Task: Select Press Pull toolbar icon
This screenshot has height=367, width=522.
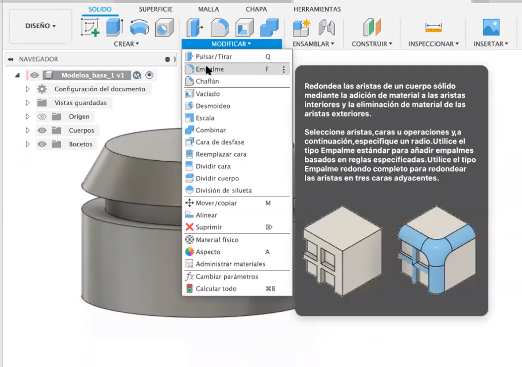Action: 194,27
